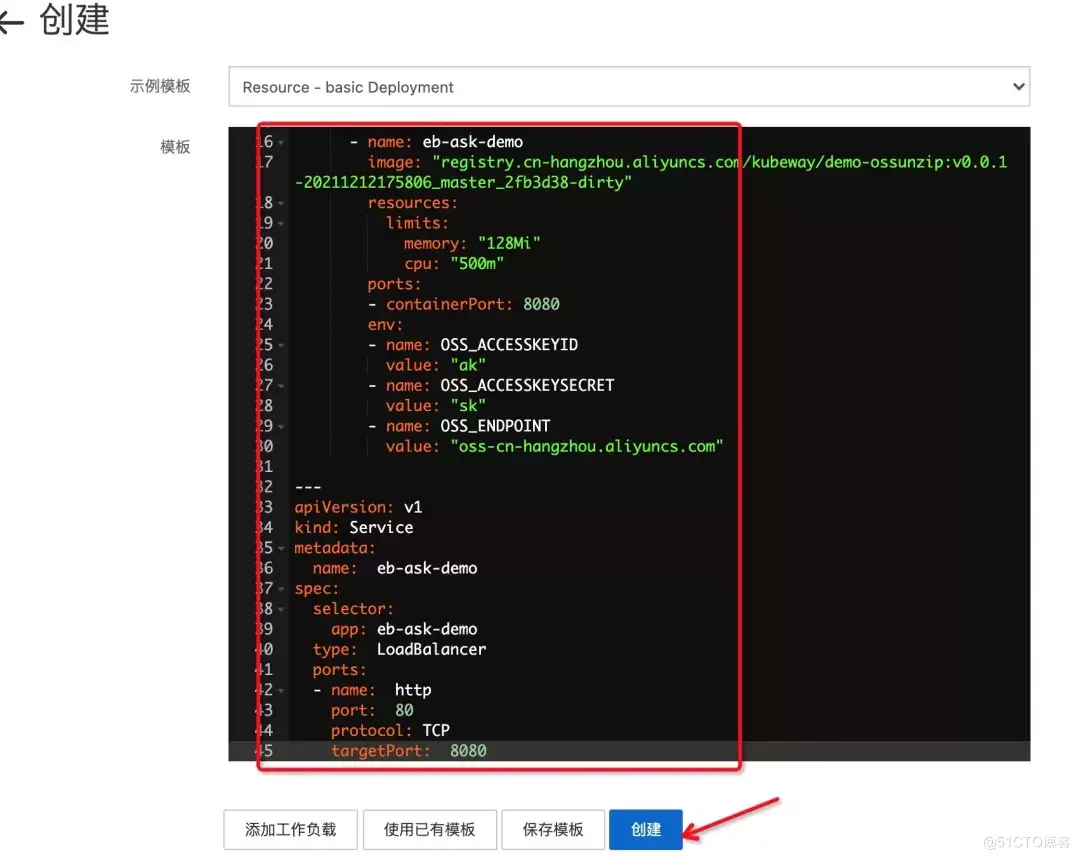
Task: Click the 使用已有模板 button
Action: 429,829
